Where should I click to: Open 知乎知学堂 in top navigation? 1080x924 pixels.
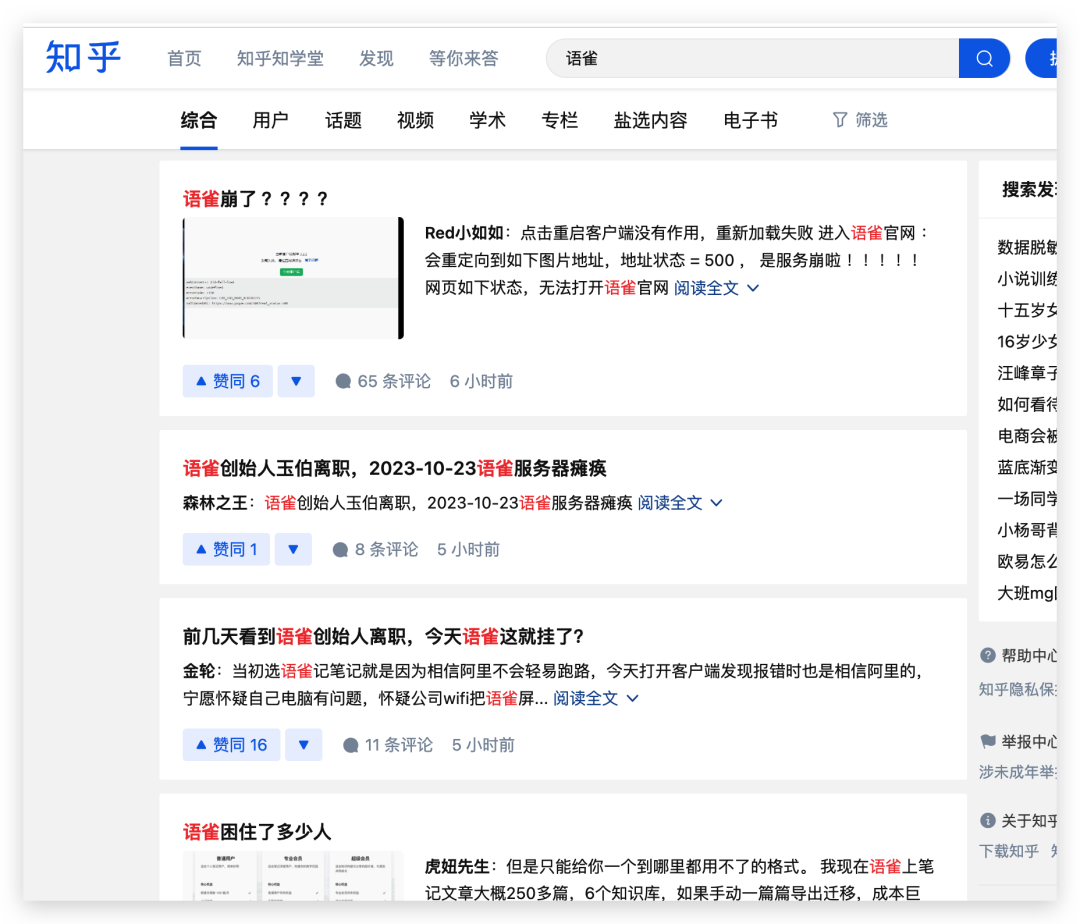(x=280, y=59)
